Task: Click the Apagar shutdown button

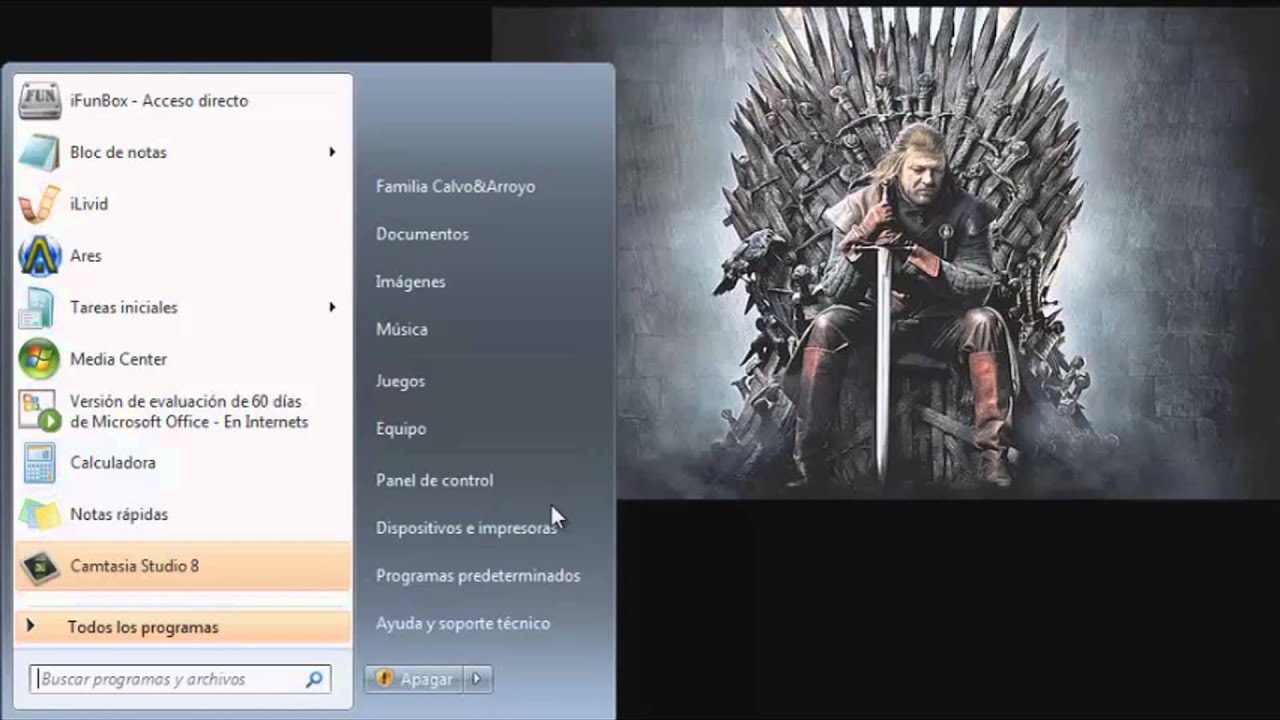Action: 416,679
